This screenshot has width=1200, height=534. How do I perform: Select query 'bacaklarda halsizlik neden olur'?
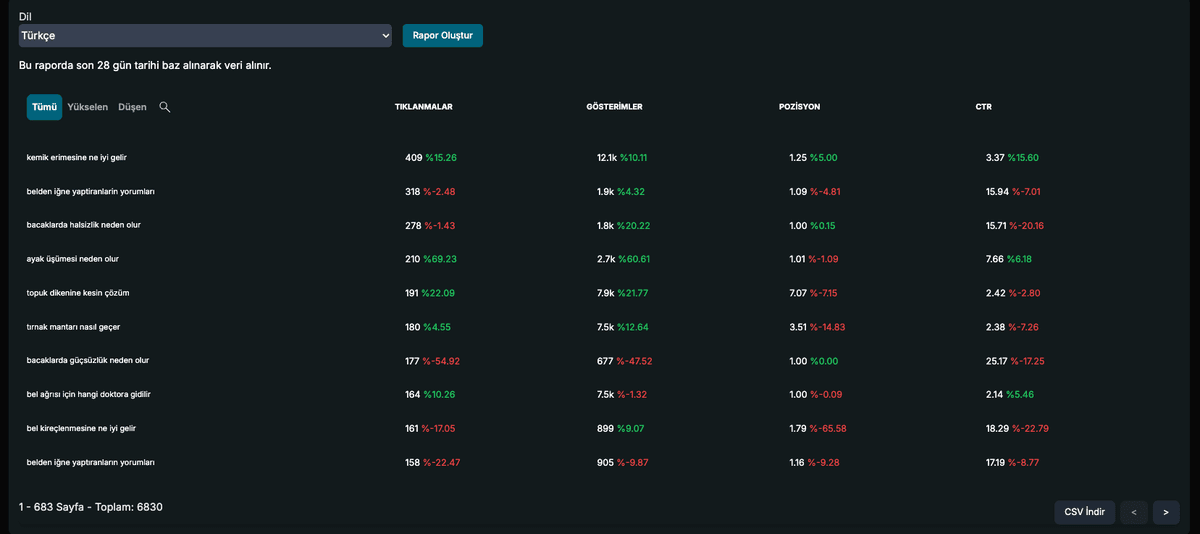pyautogui.click(x=84, y=225)
